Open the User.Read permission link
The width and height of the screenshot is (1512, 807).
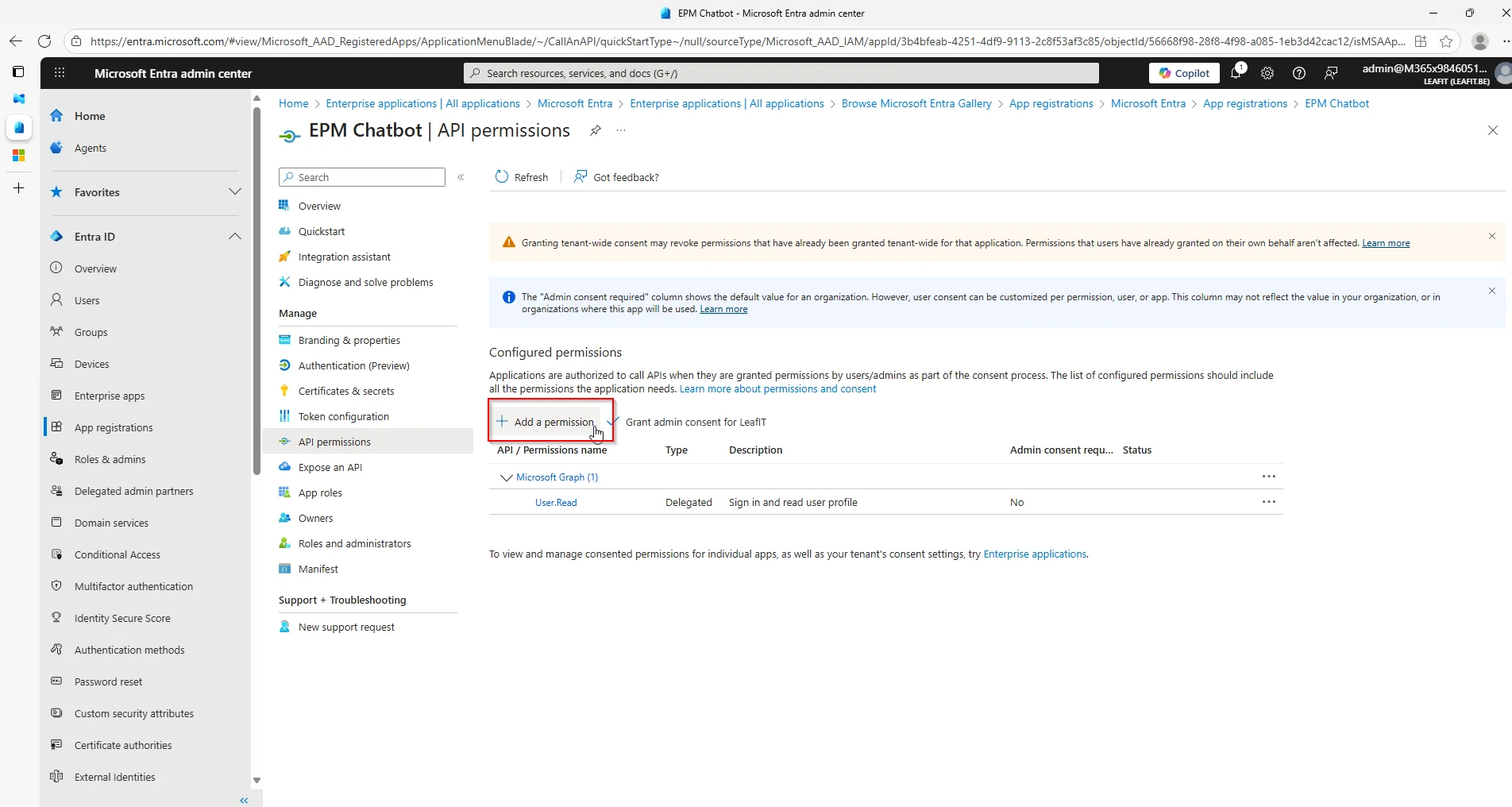click(556, 503)
